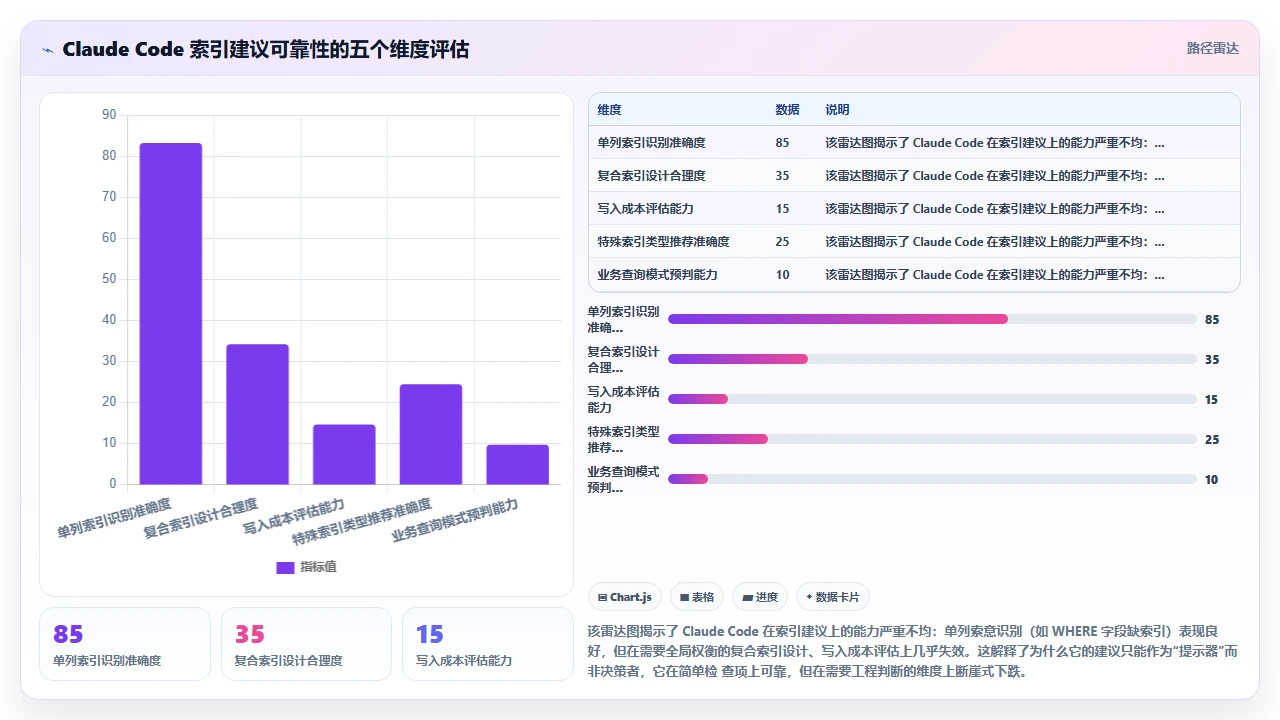Select the 进度 tag chip
This screenshot has height=720, width=1280.
point(760,597)
